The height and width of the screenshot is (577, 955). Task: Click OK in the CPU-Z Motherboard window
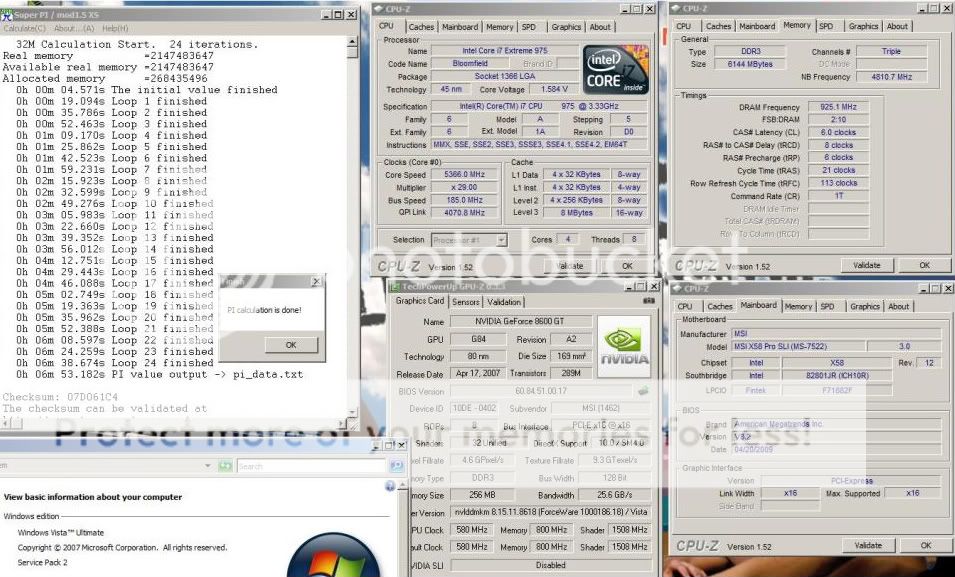926,545
